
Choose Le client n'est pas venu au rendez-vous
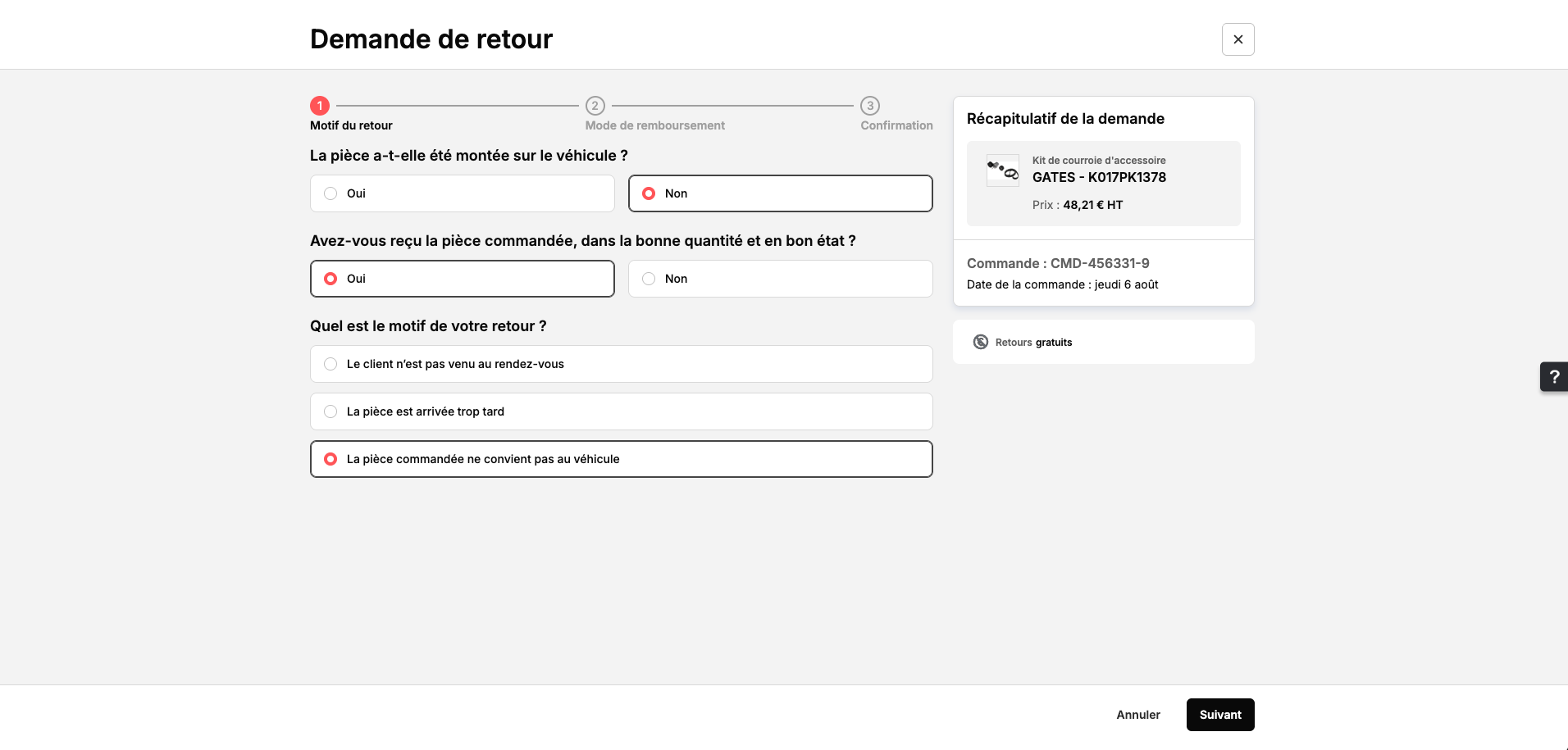(621, 364)
